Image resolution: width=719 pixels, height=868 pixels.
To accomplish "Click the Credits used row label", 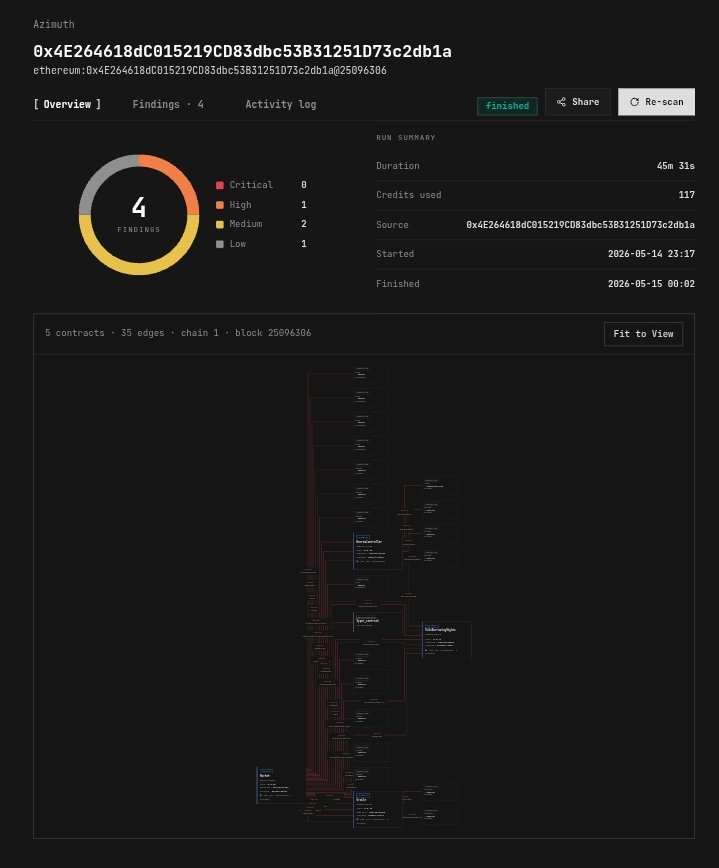I will pos(409,195).
